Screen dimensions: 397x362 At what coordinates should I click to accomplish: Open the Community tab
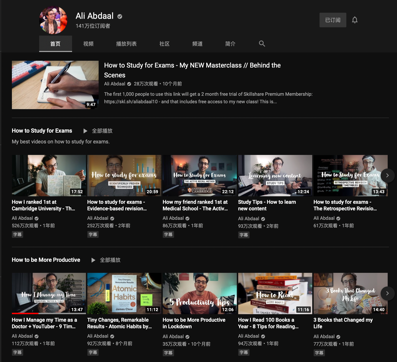tap(164, 44)
